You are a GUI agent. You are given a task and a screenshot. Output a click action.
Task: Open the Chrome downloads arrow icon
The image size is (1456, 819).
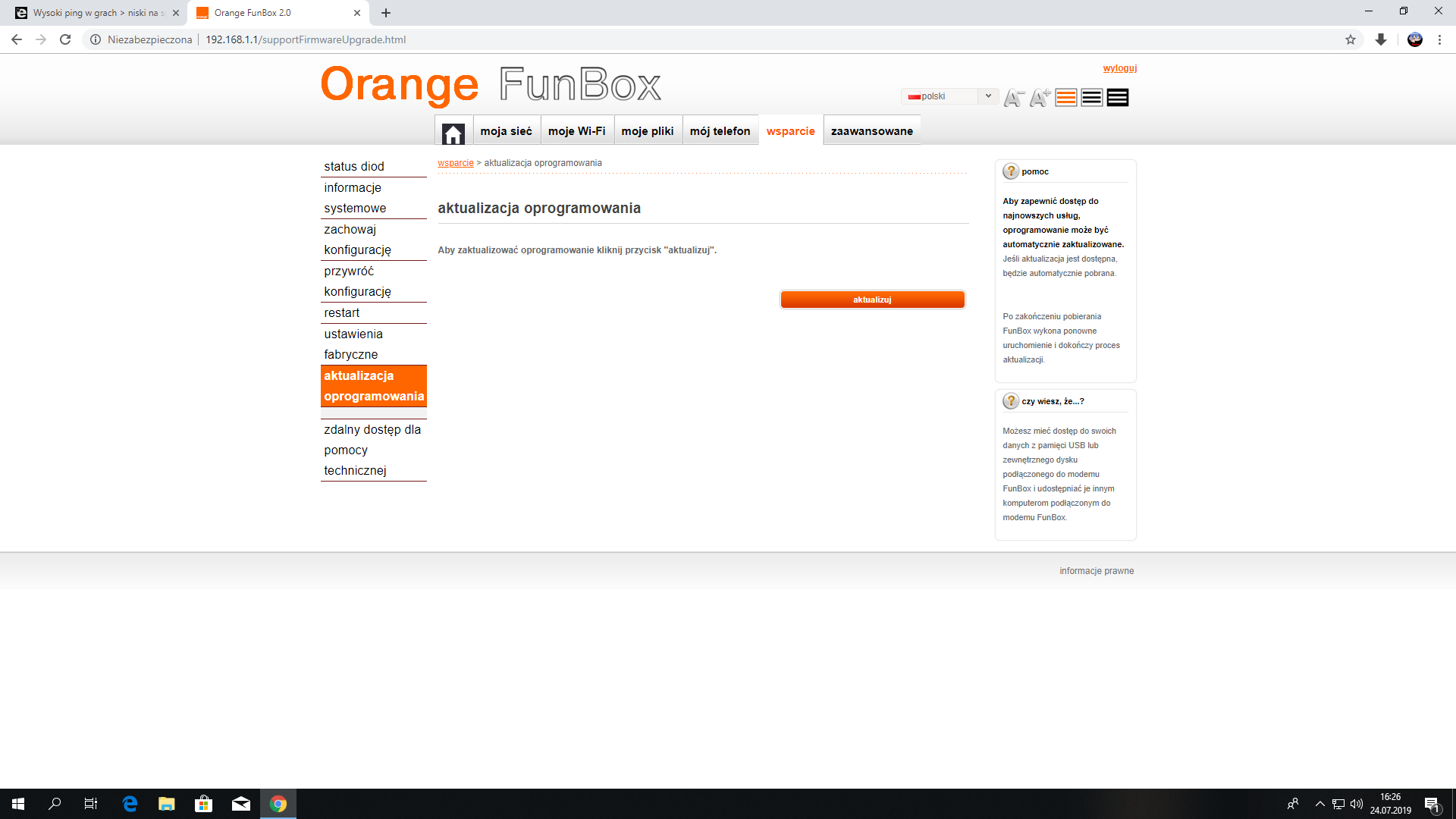click(1381, 39)
